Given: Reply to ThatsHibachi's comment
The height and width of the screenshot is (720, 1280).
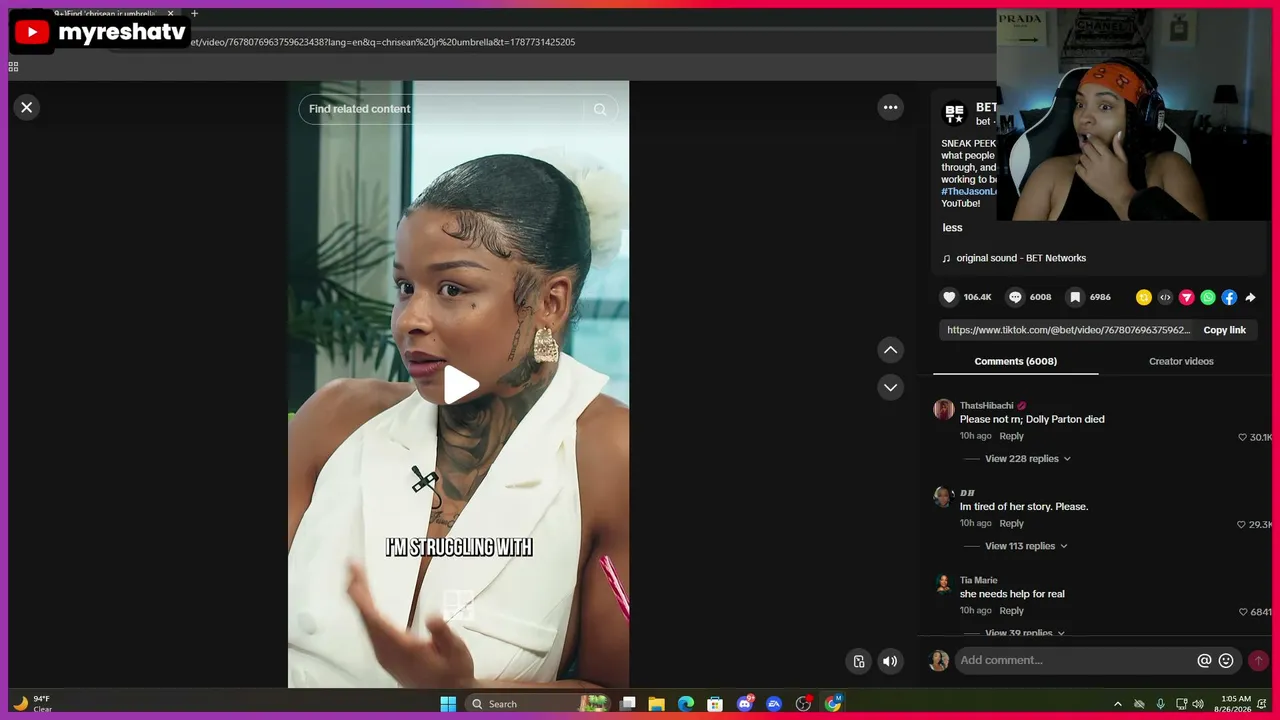Looking at the screenshot, I should [x=1011, y=436].
